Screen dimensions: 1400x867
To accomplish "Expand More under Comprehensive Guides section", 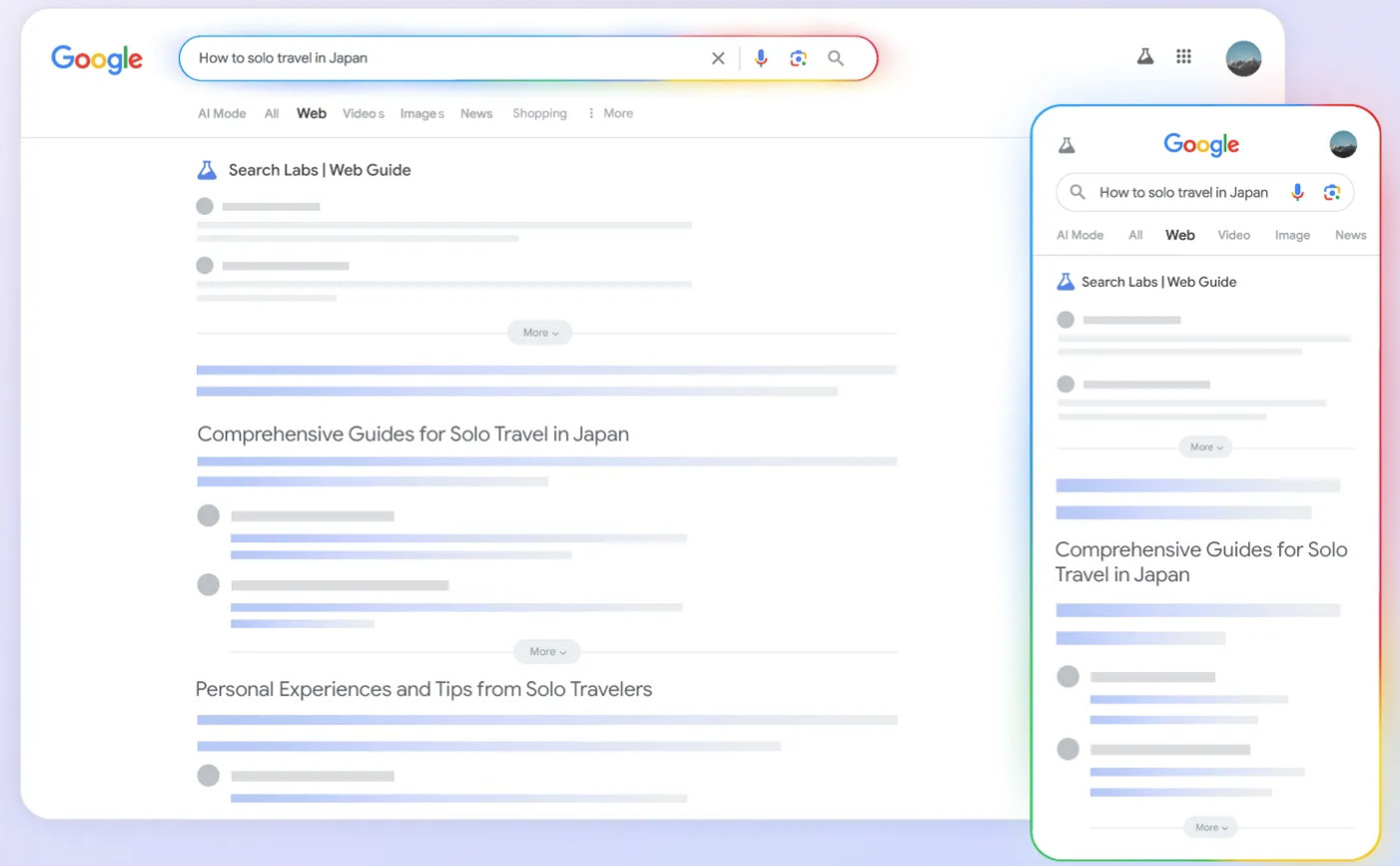I will click(546, 651).
